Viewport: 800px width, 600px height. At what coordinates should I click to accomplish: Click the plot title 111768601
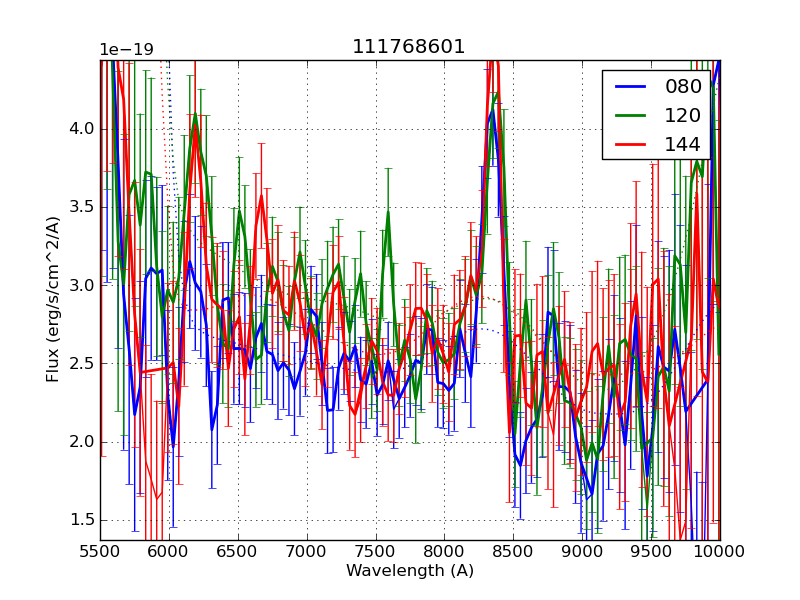(x=409, y=47)
